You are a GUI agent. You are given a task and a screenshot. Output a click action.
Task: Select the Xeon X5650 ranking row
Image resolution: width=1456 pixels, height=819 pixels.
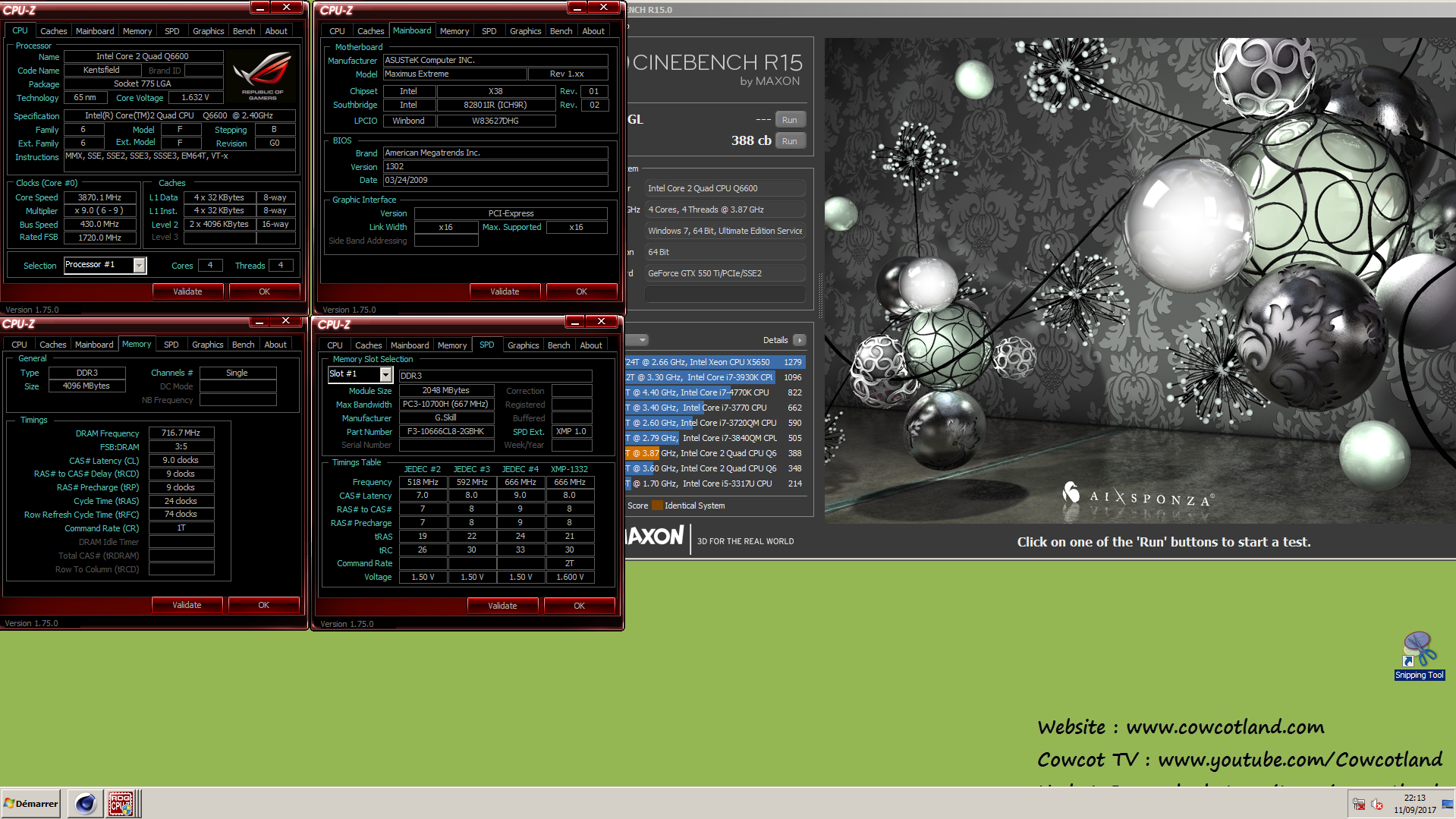[715, 362]
